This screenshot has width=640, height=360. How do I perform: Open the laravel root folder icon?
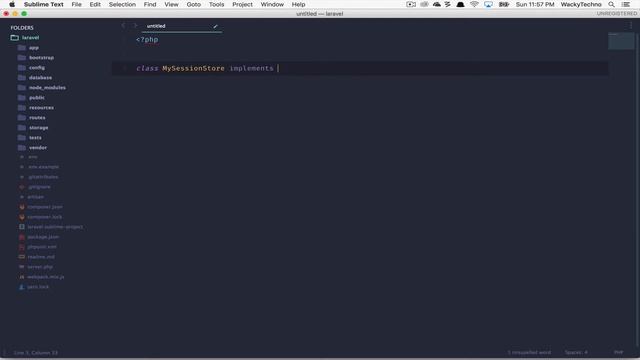(15, 38)
